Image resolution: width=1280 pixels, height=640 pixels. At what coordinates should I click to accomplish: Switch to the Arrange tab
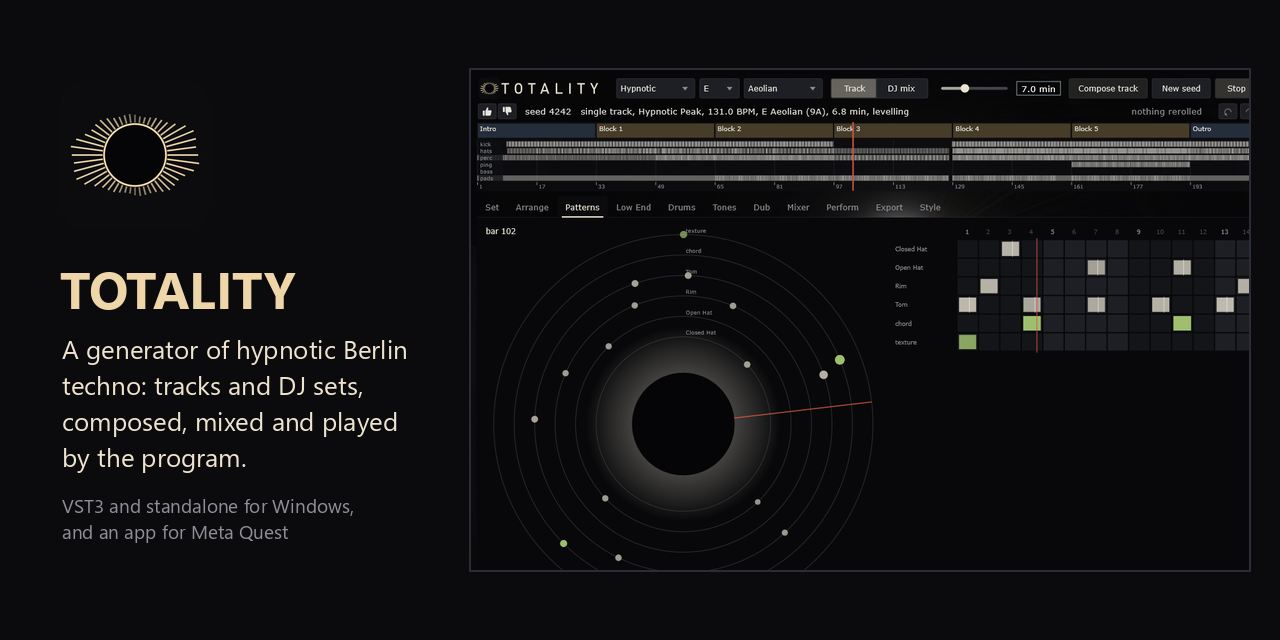(x=532, y=208)
